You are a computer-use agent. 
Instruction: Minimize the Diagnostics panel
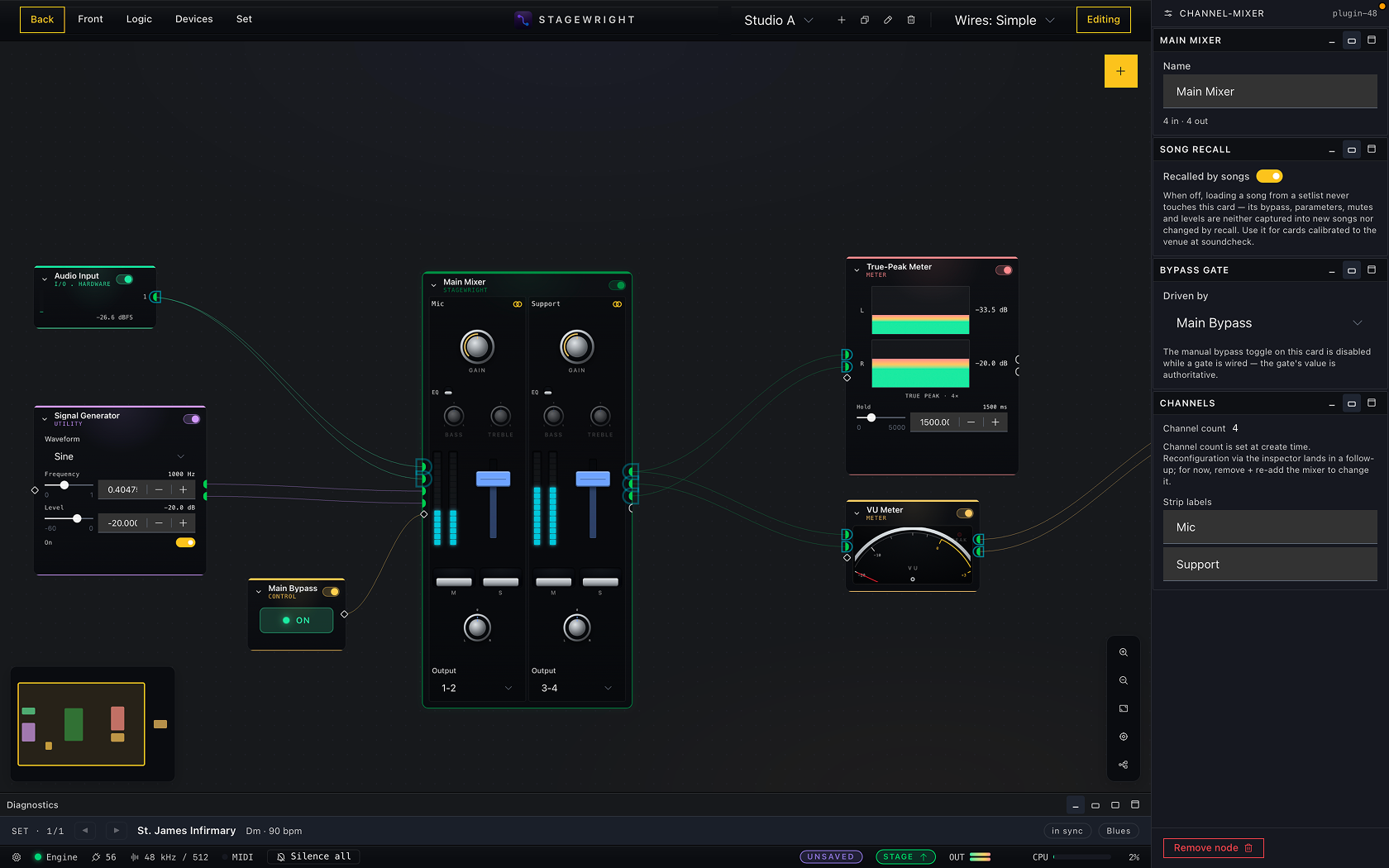(x=1075, y=805)
